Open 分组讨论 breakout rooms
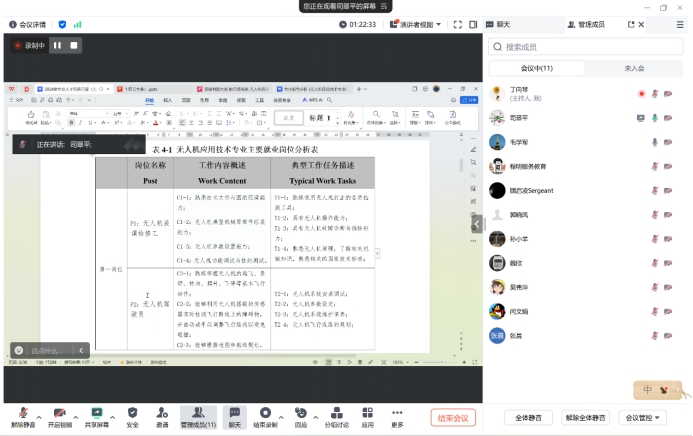693x436 pixels. tap(337, 412)
